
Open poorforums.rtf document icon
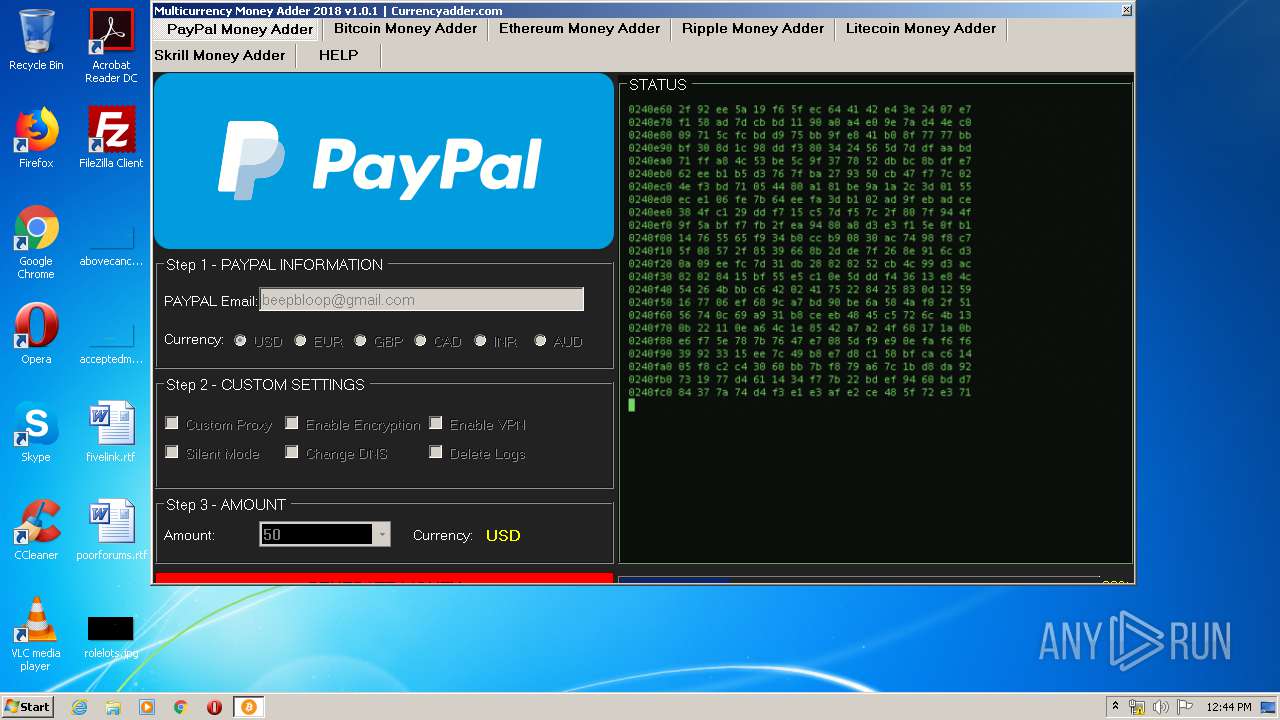coord(111,530)
